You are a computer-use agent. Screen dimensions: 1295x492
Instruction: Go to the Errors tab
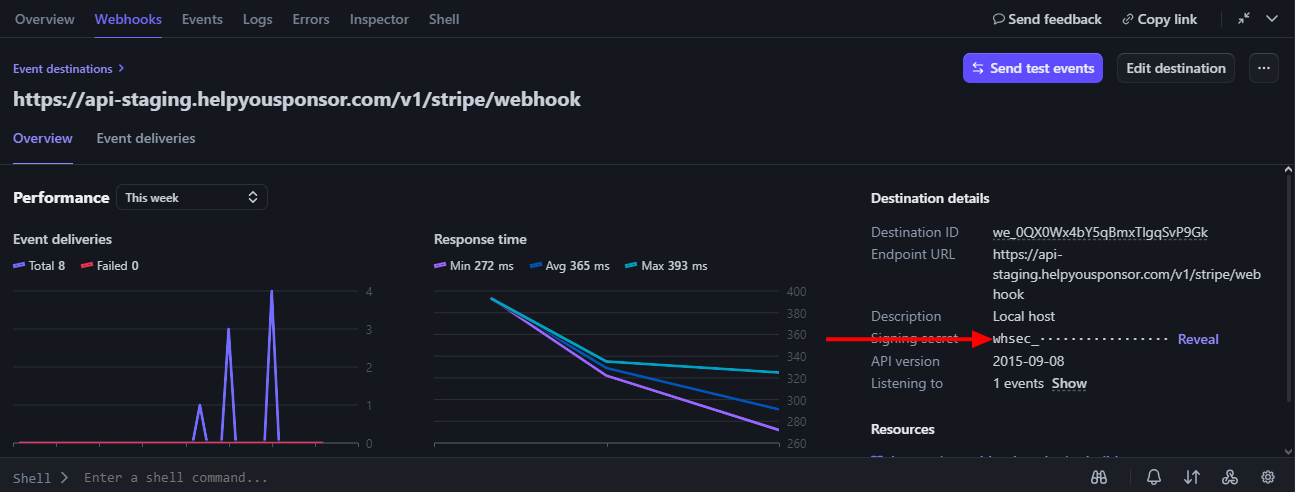point(311,19)
